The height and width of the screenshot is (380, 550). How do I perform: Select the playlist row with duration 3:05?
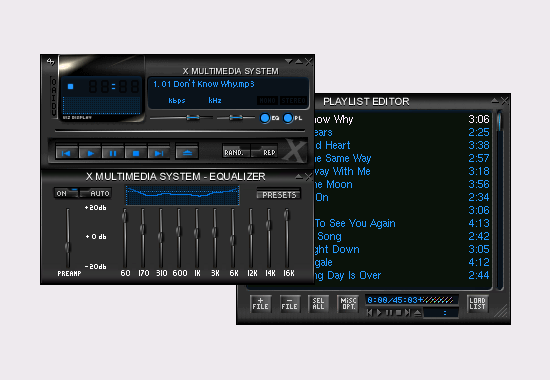click(401, 249)
